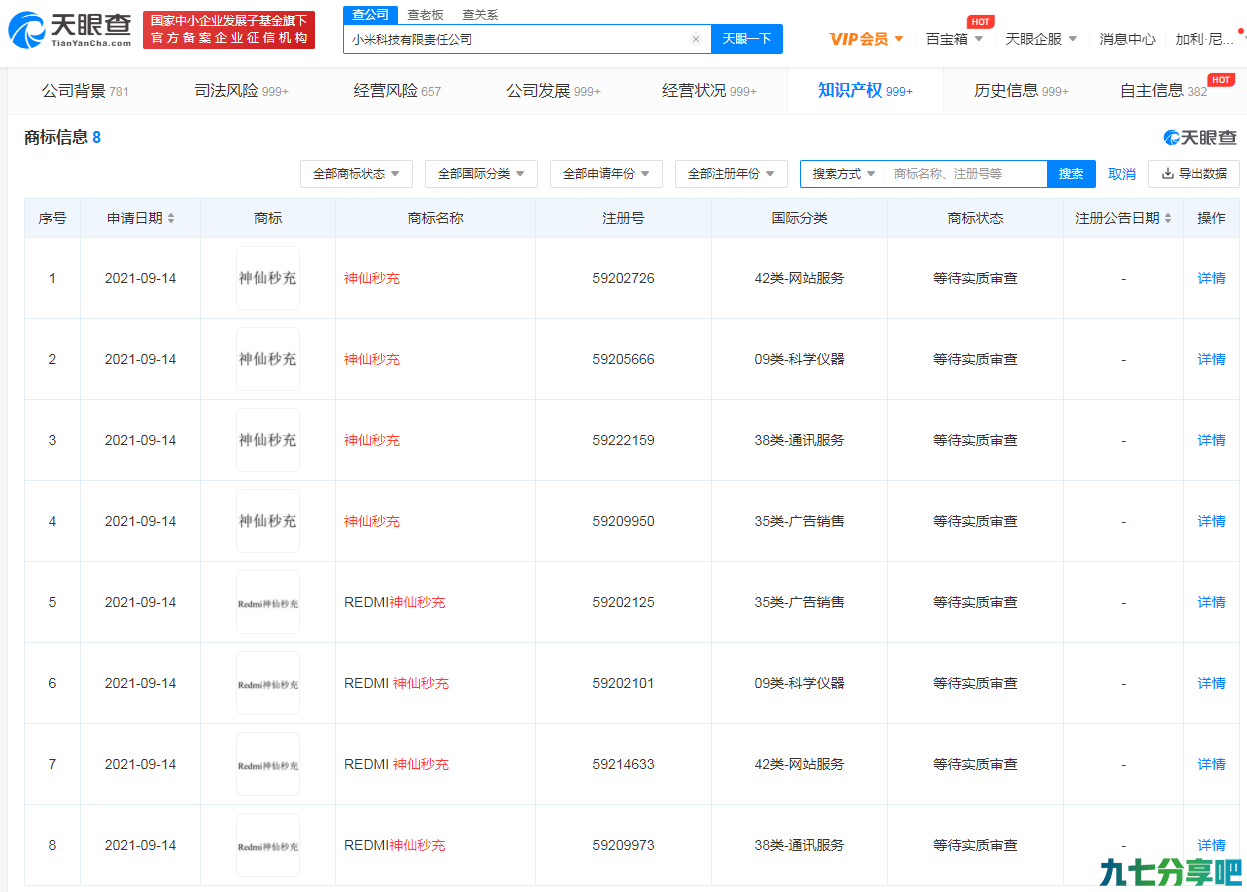Open the 经营状况 tab
The width and height of the screenshot is (1247, 892).
click(x=709, y=91)
